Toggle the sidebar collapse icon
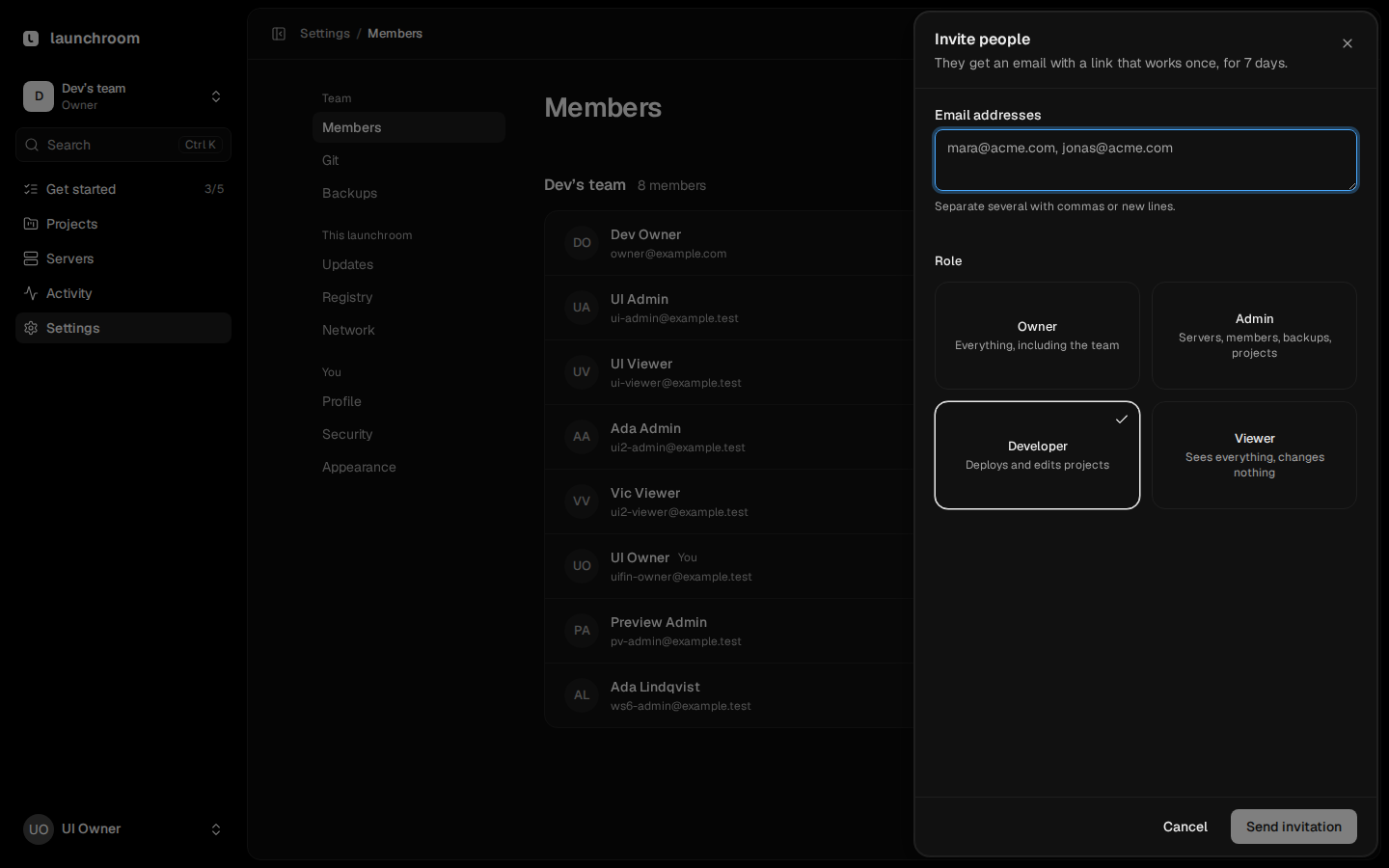 pyautogui.click(x=279, y=34)
